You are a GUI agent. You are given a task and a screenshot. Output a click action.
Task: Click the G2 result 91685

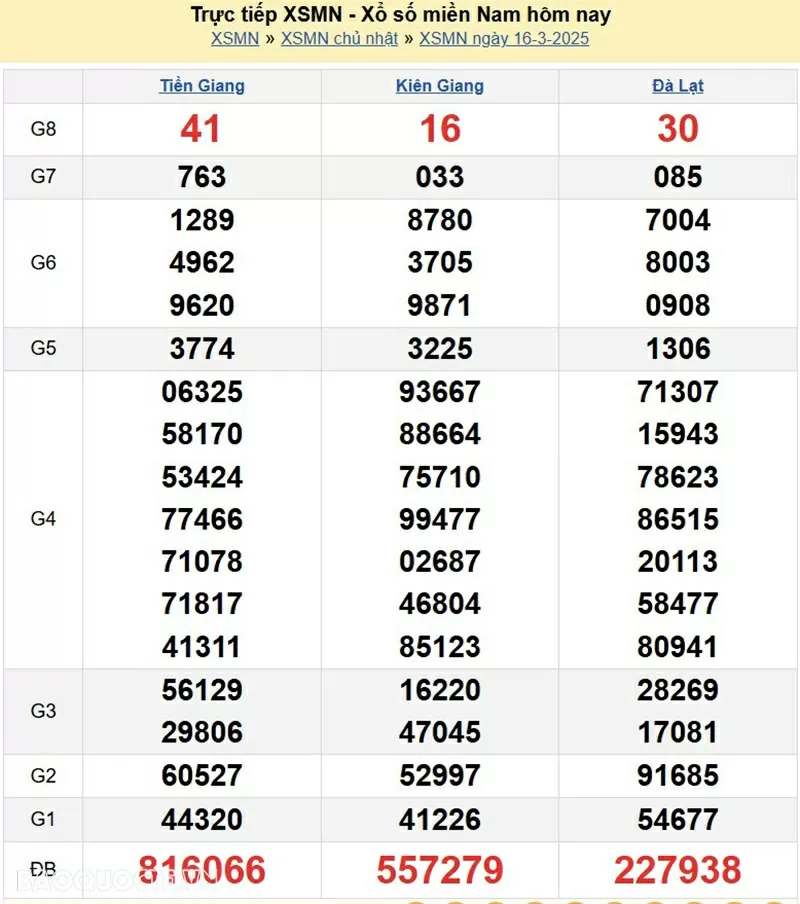(x=678, y=776)
